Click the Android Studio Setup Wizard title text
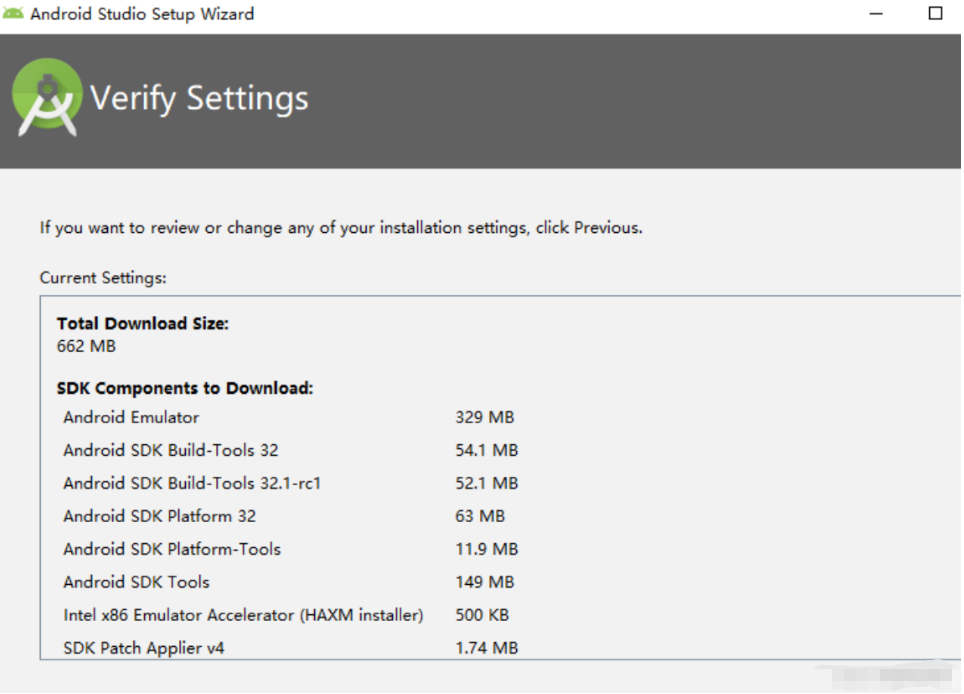The image size is (964, 694). click(x=142, y=14)
